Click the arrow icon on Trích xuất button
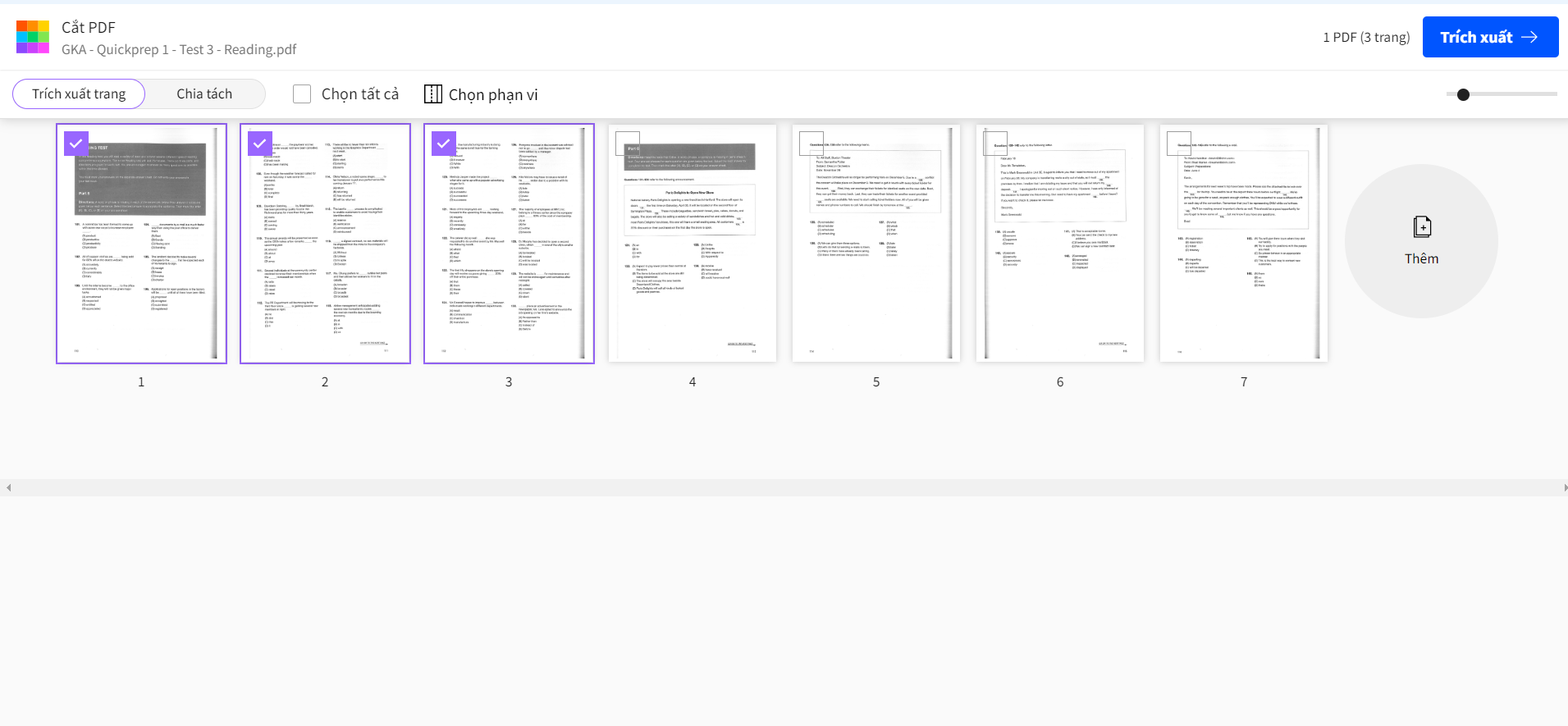The image size is (1568, 726). (x=1529, y=37)
